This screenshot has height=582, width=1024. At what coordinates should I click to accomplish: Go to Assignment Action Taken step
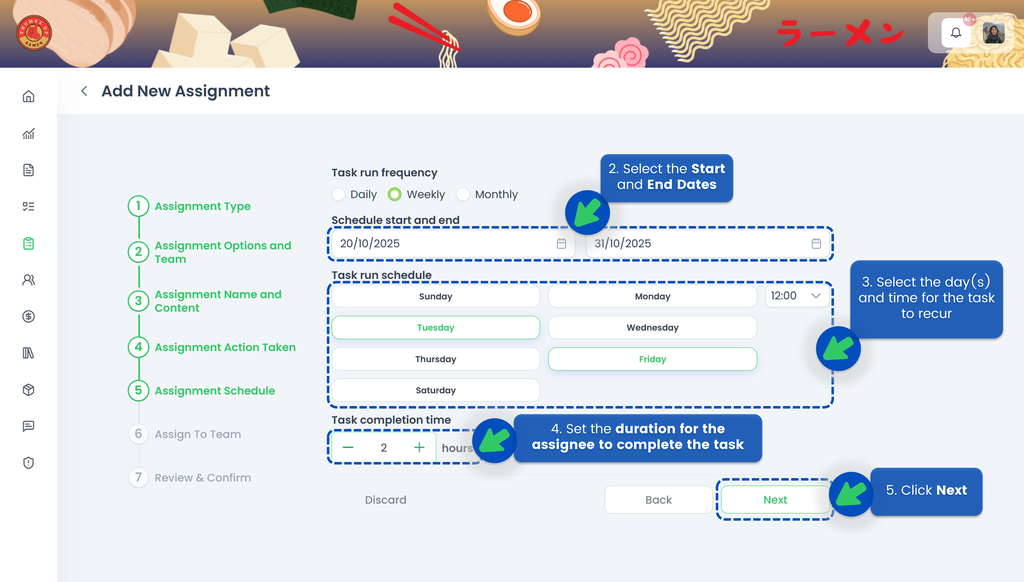[224, 348]
